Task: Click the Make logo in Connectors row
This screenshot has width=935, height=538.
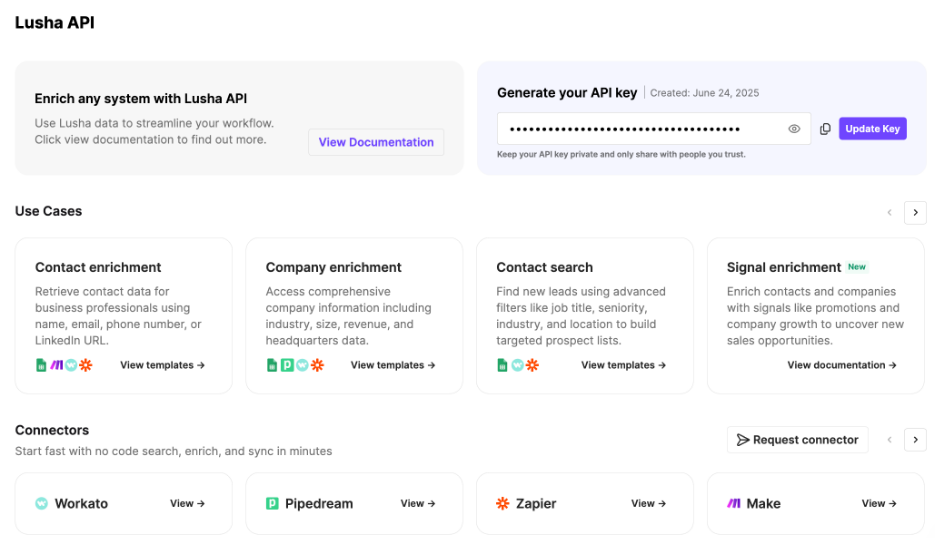Action: [x=733, y=503]
